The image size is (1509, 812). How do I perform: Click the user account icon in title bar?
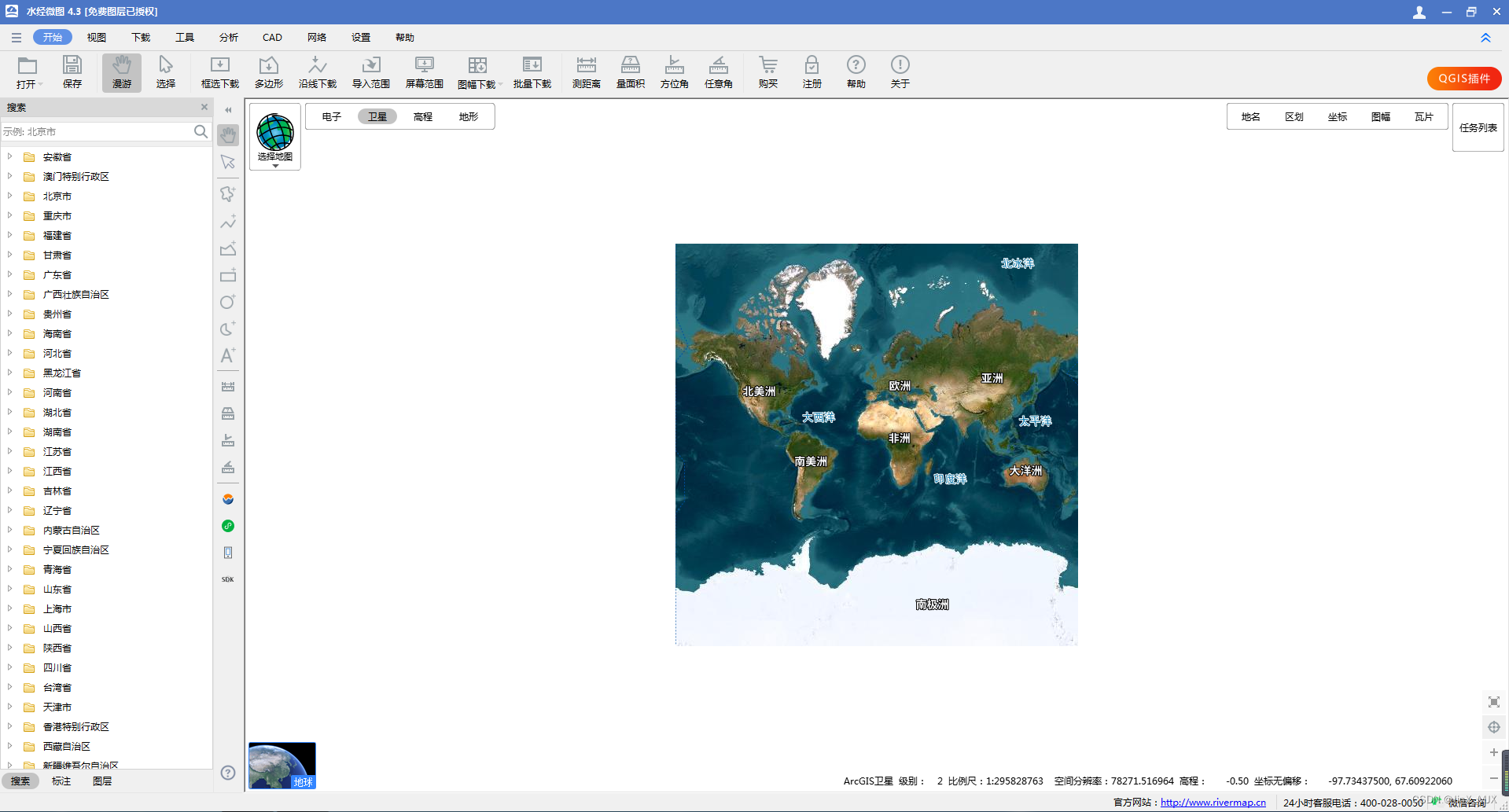pyautogui.click(x=1419, y=12)
